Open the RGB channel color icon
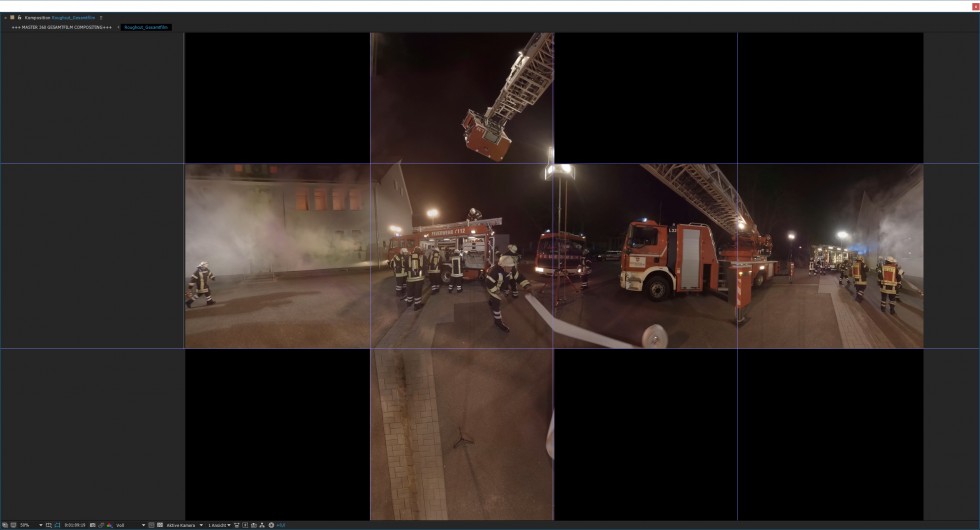Viewport: 980px width, 530px height. (109, 525)
